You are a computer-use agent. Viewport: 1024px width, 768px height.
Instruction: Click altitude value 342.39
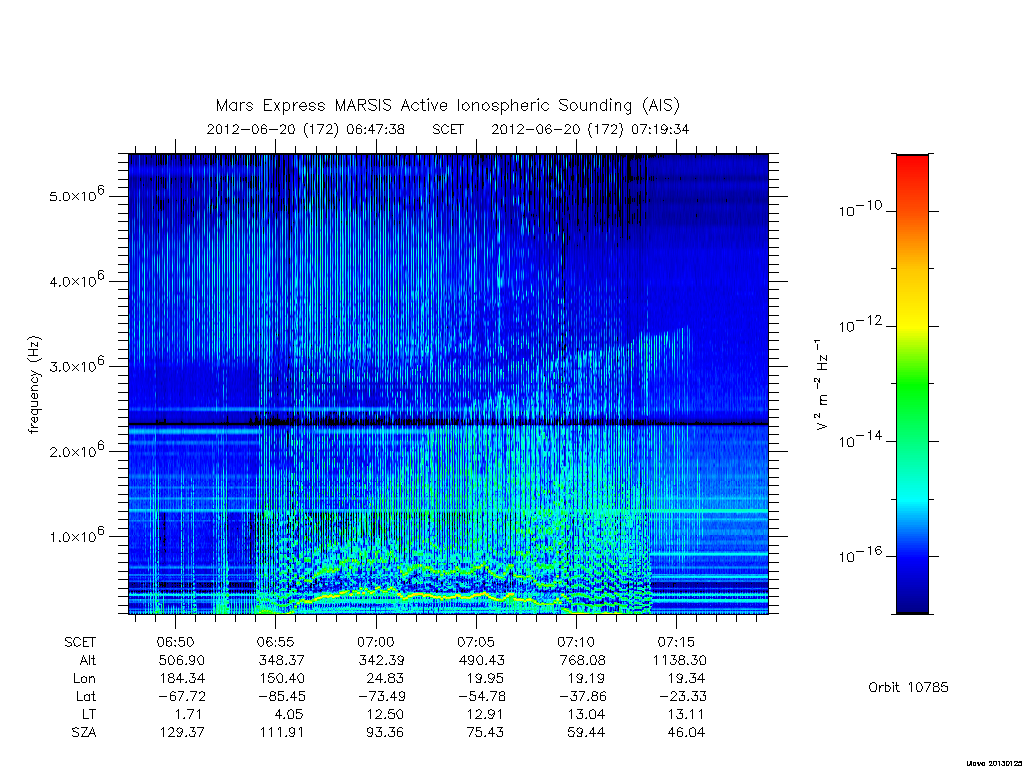tap(381, 660)
